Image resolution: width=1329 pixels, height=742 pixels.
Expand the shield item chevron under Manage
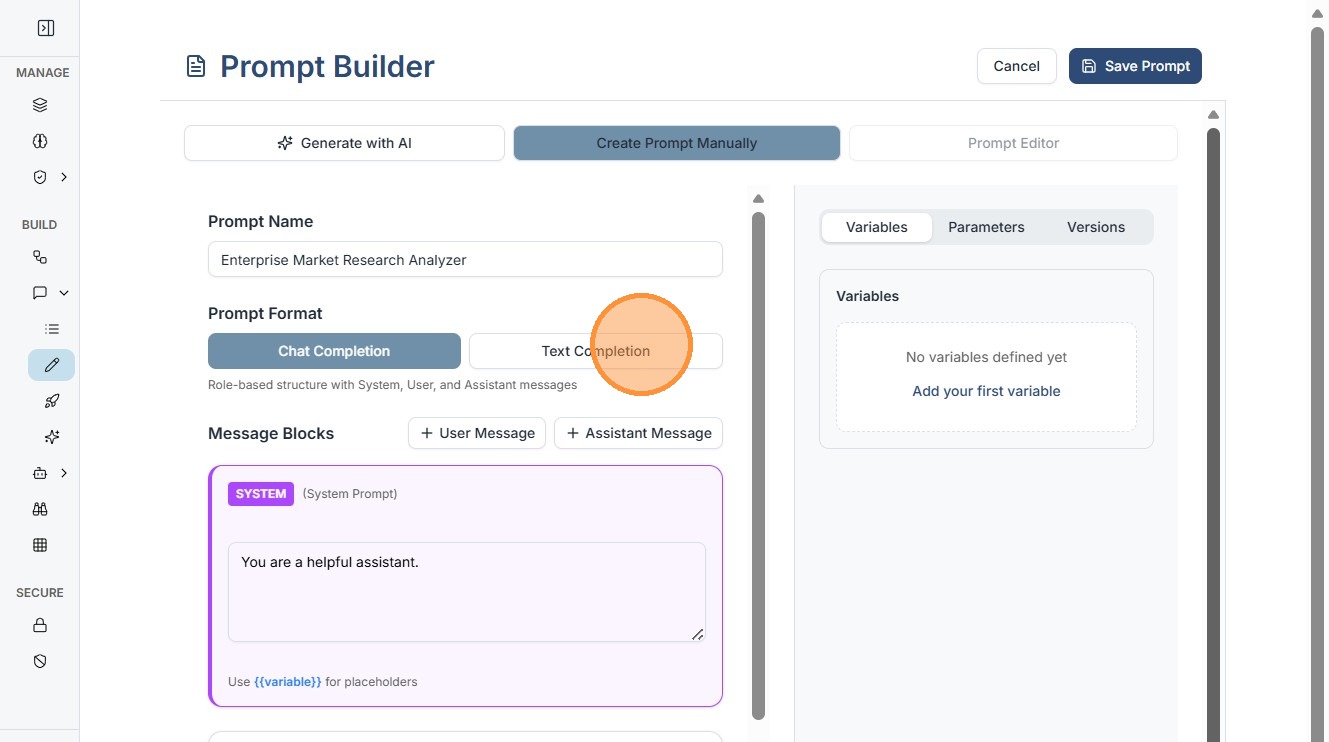(64, 177)
